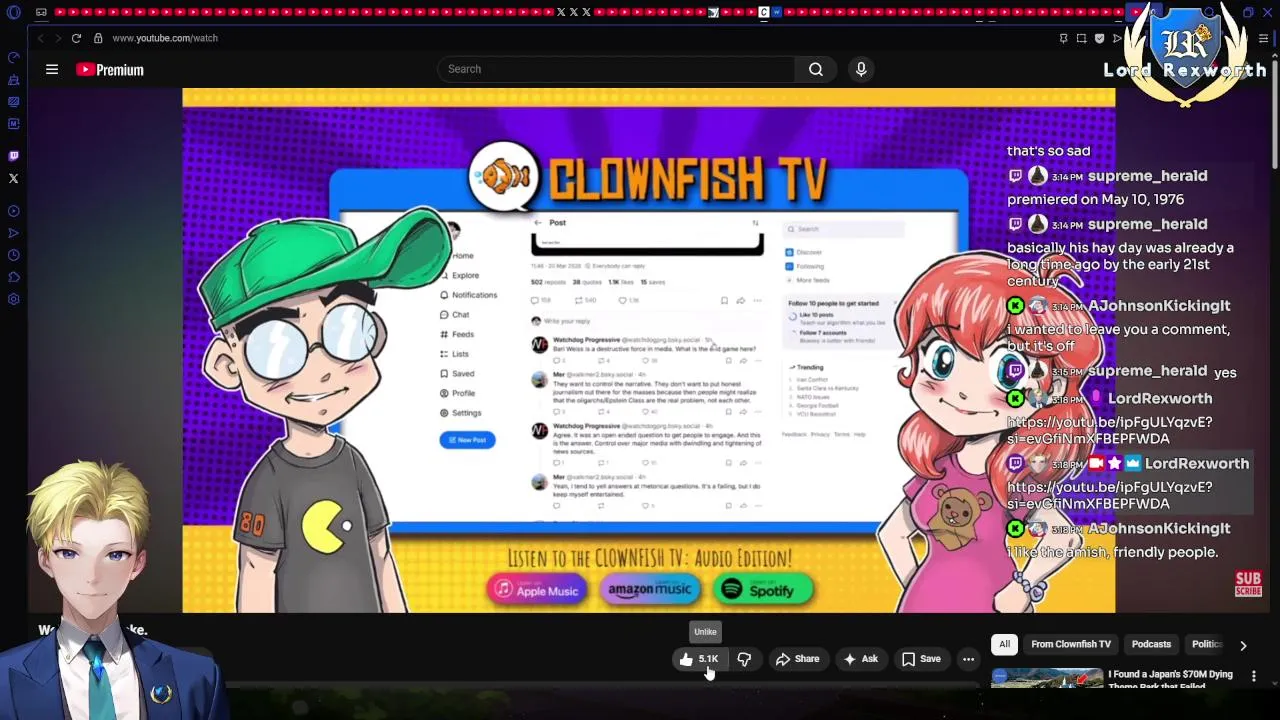
Task: Open the YouTube hamburger guide menu
Action: point(52,70)
